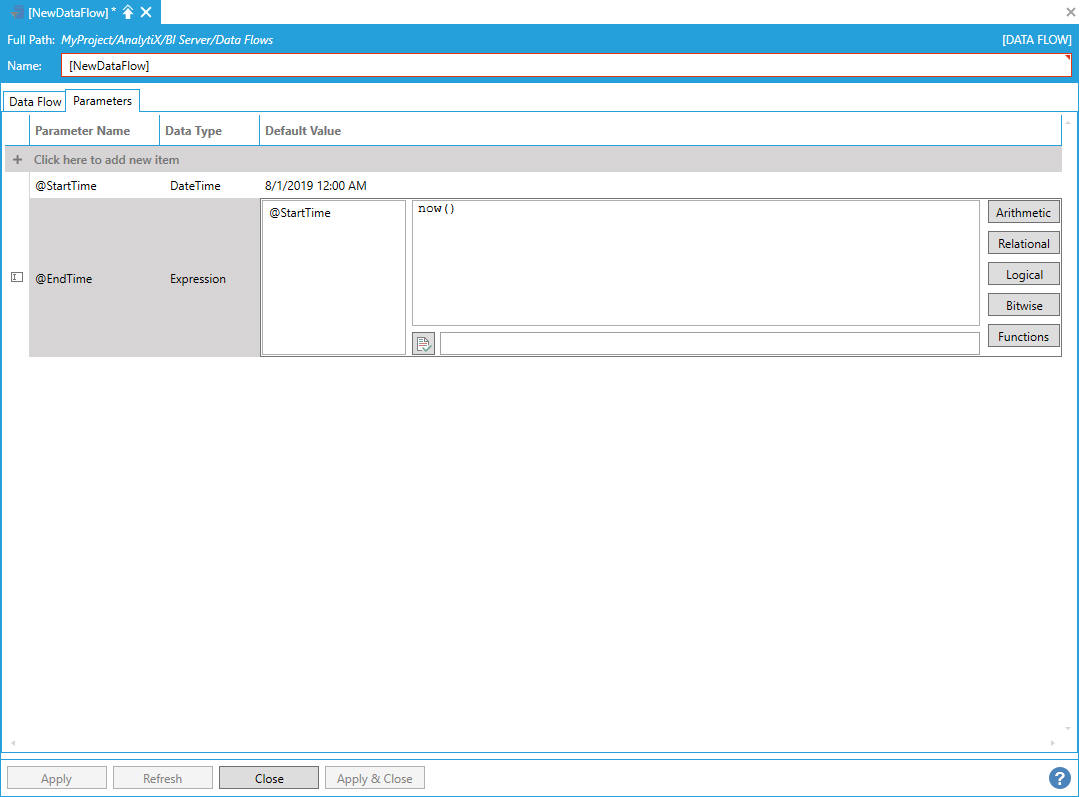Open the Functions list menu
This screenshot has height=797, width=1080.
[1023, 336]
